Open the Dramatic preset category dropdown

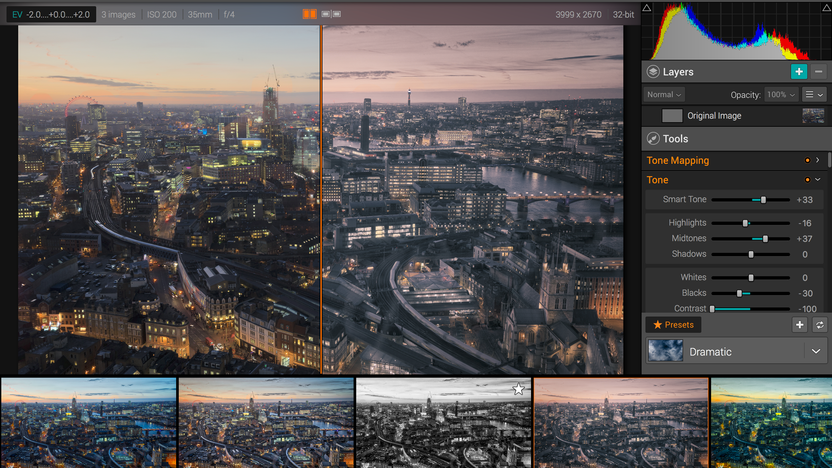click(816, 351)
